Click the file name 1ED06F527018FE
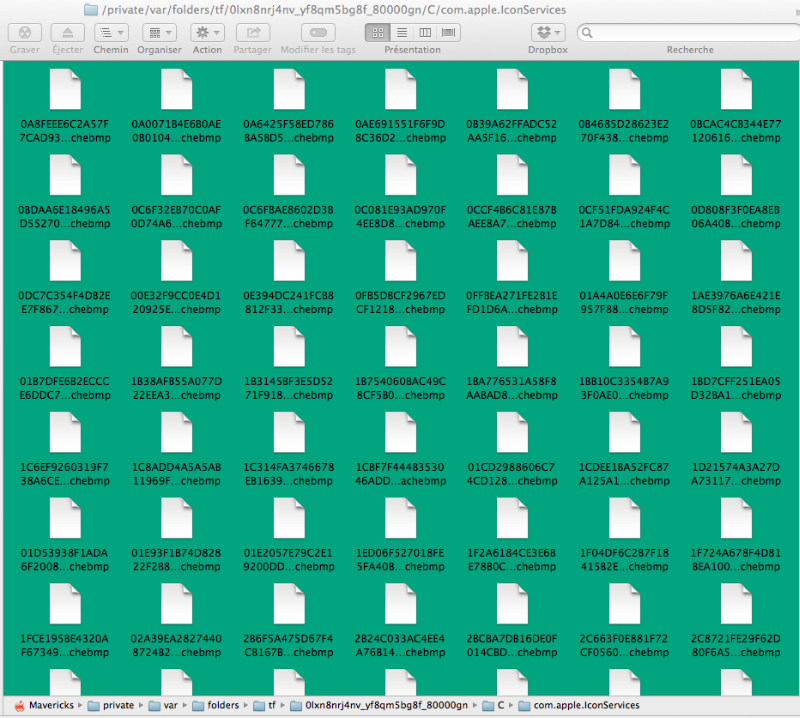 (x=401, y=560)
